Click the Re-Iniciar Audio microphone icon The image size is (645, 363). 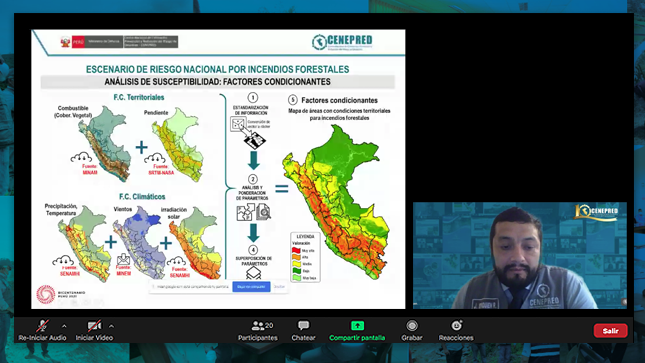pyautogui.click(x=42, y=326)
